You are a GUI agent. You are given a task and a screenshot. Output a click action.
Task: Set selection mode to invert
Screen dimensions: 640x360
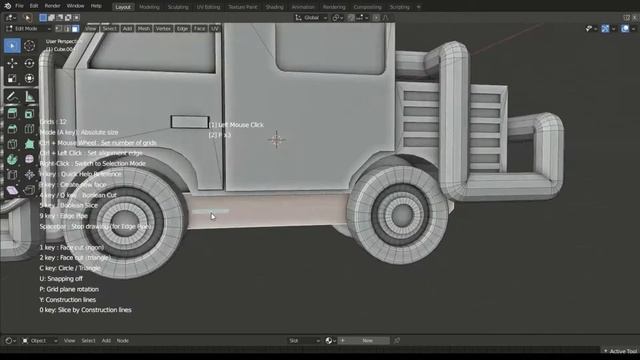pos(68,18)
